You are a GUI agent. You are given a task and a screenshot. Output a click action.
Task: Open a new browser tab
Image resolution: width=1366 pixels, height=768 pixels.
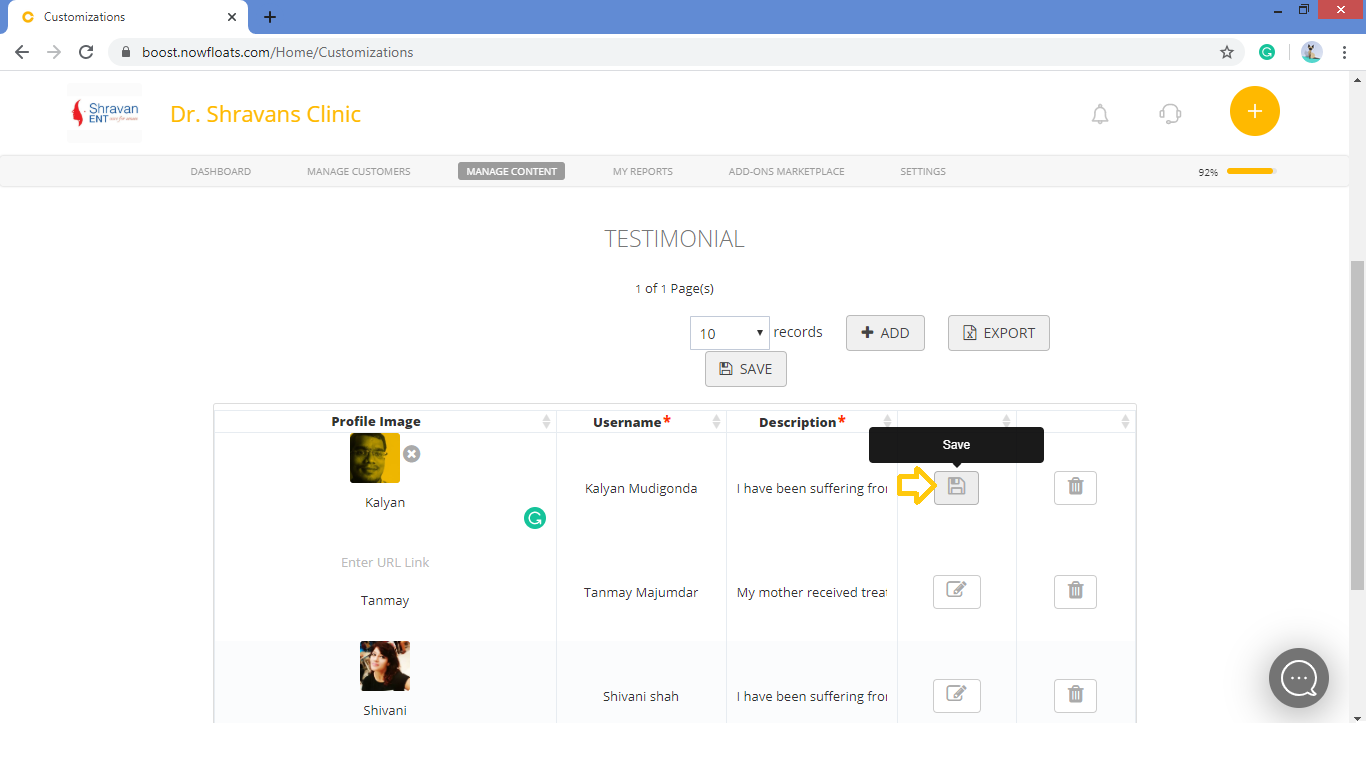(x=270, y=17)
